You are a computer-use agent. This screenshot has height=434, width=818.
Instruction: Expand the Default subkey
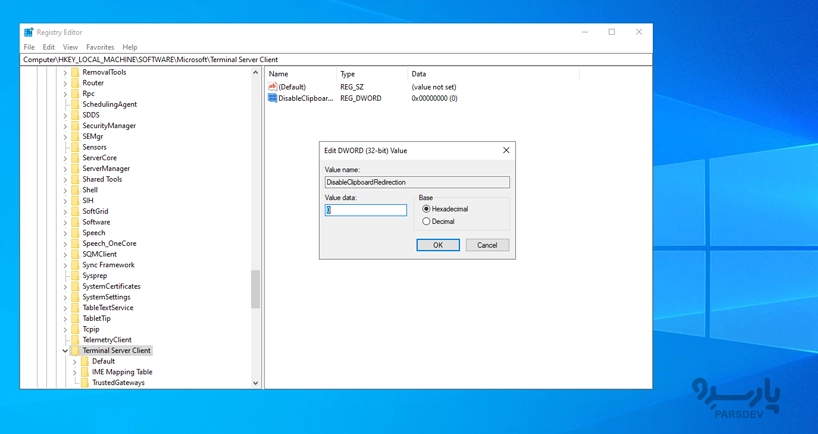pos(75,361)
